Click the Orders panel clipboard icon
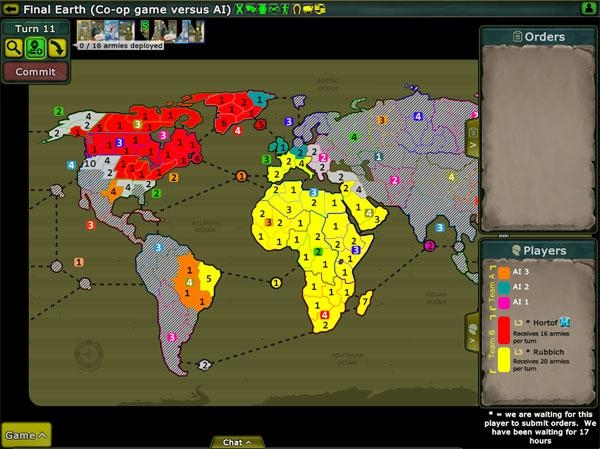The width and height of the screenshot is (600, 449). [518, 37]
